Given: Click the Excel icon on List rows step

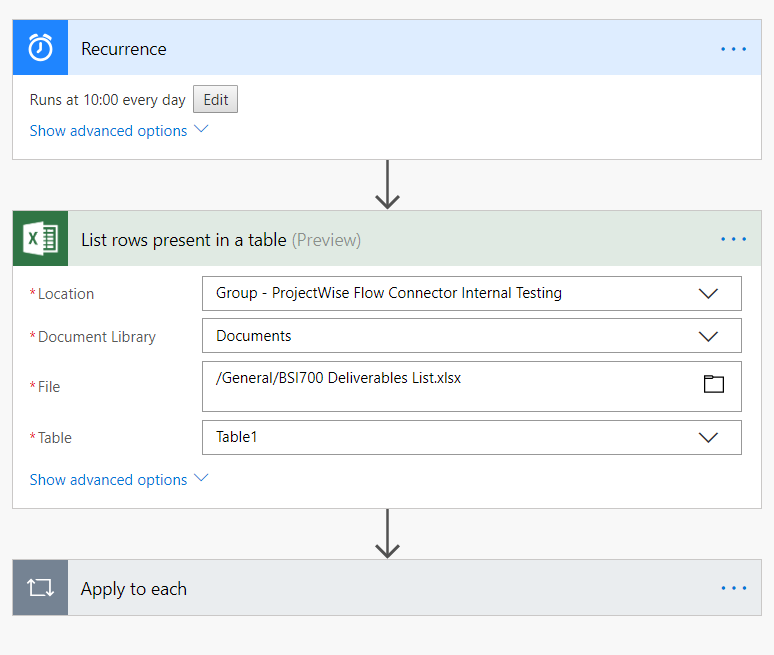Looking at the screenshot, I should tap(40, 238).
